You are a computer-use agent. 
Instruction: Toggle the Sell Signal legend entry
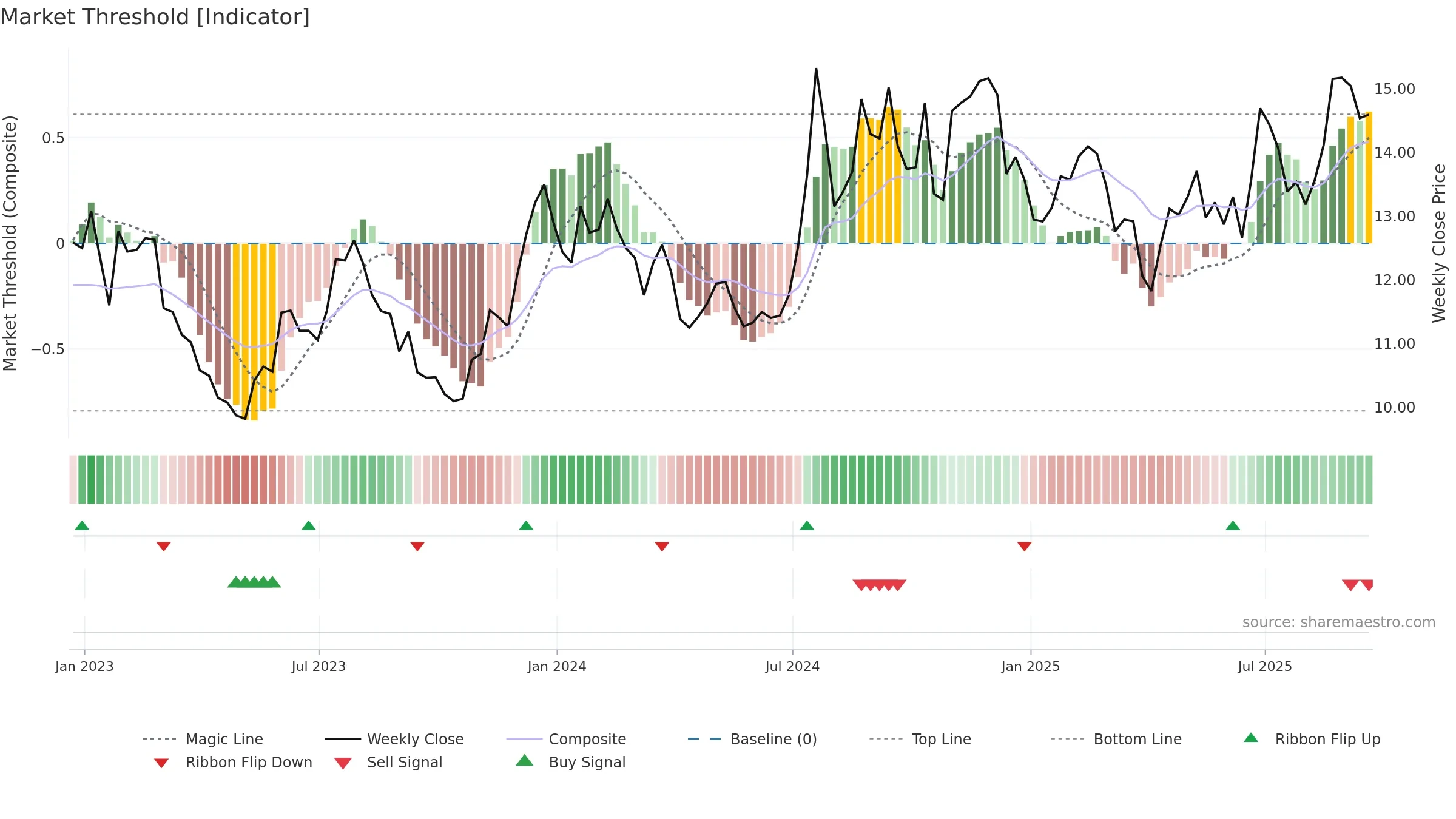coord(388,762)
